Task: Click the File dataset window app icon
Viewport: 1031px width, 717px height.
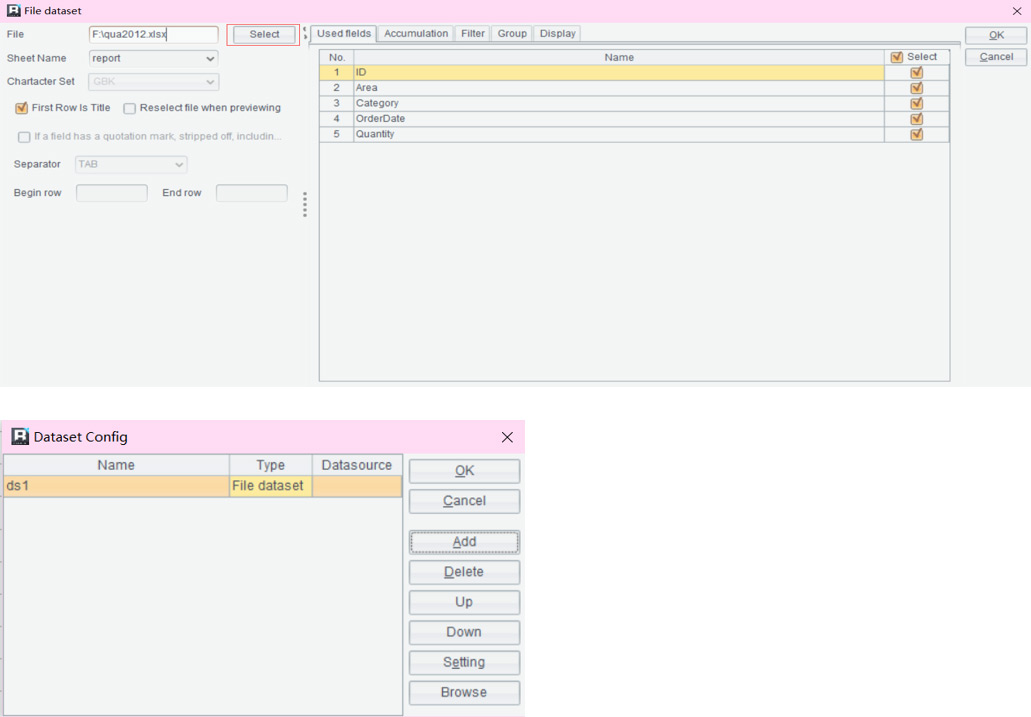Action: (13, 11)
